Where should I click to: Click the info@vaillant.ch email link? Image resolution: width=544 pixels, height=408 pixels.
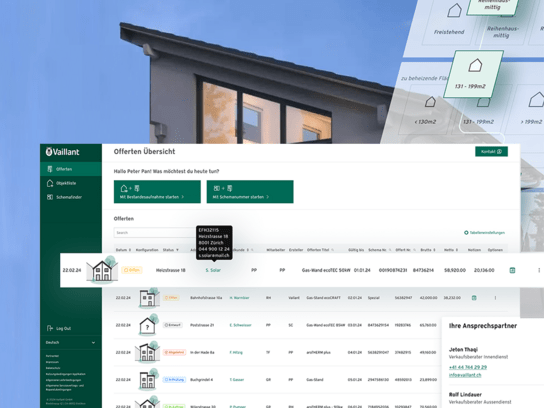pos(465,375)
